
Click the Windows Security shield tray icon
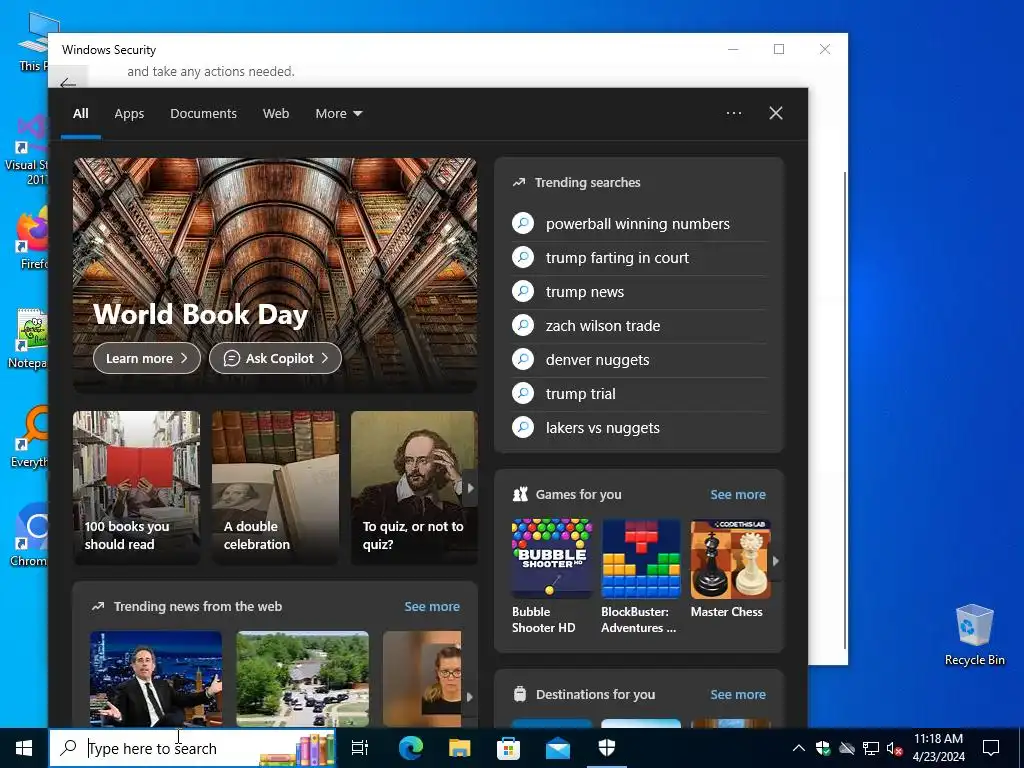(x=823, y=748)
